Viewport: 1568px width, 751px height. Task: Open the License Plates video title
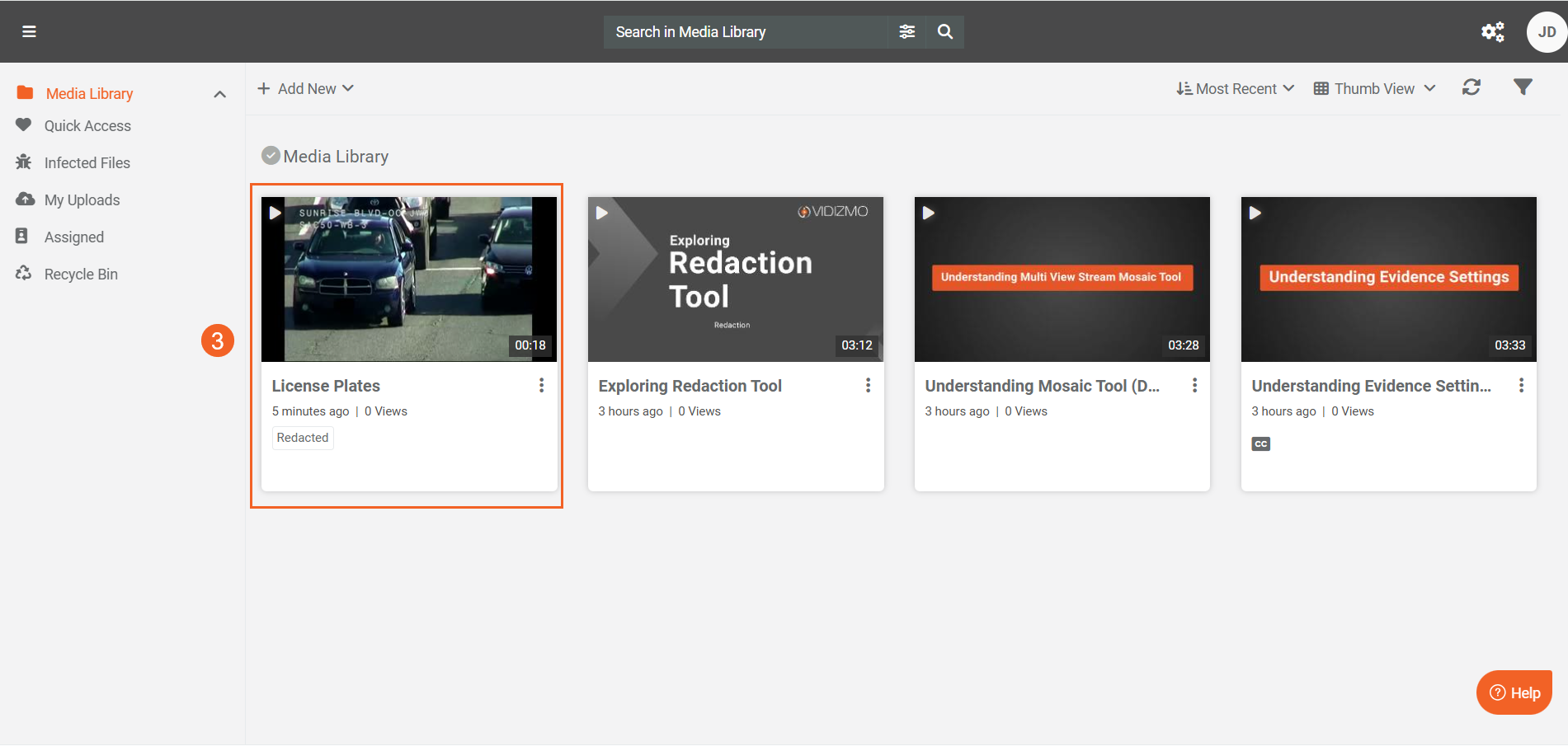click(326, 386)
